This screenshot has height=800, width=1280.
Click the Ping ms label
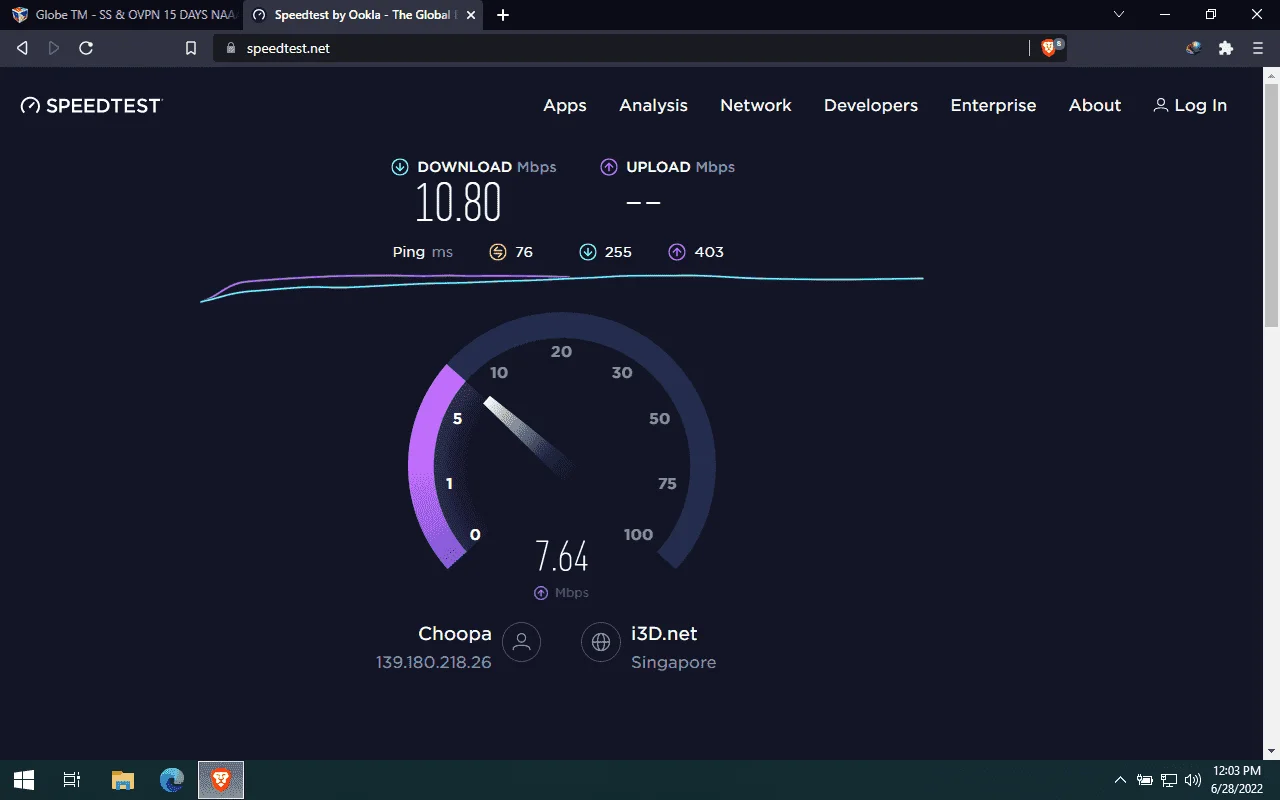423,252
